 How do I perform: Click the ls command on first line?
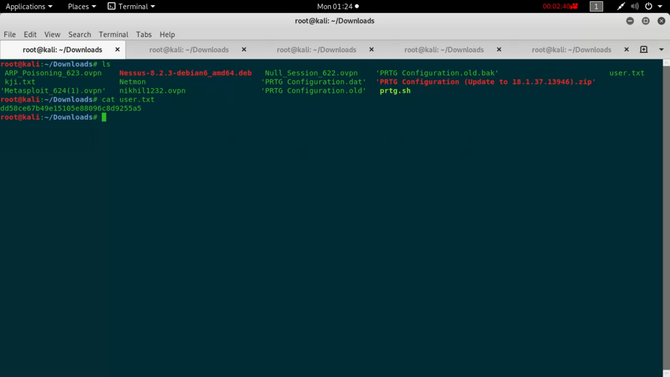click(x=106, y=64)
